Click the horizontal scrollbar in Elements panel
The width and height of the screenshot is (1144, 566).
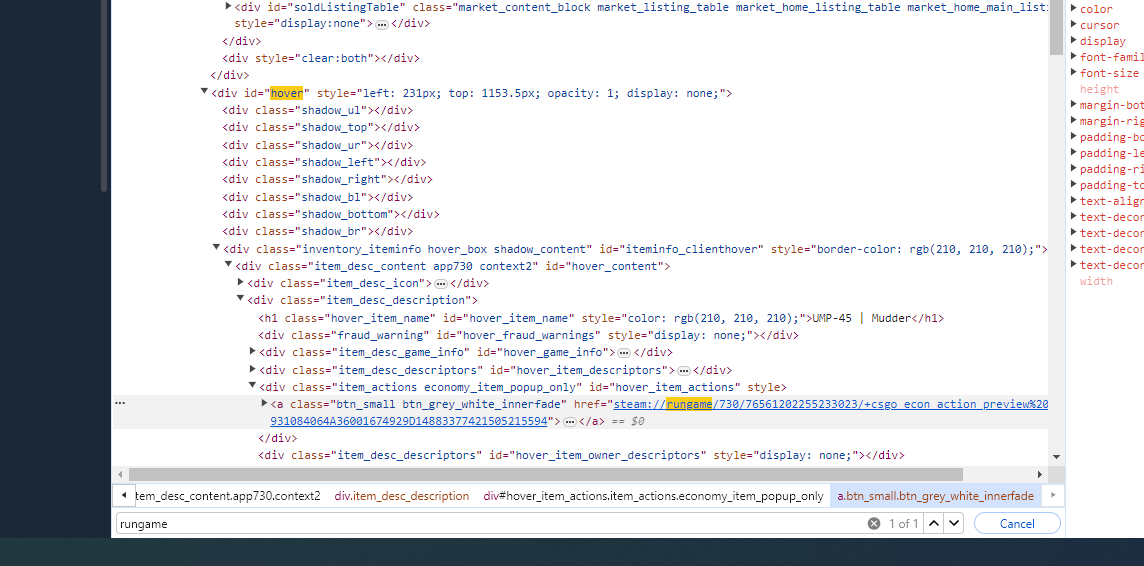pos(546,474)
